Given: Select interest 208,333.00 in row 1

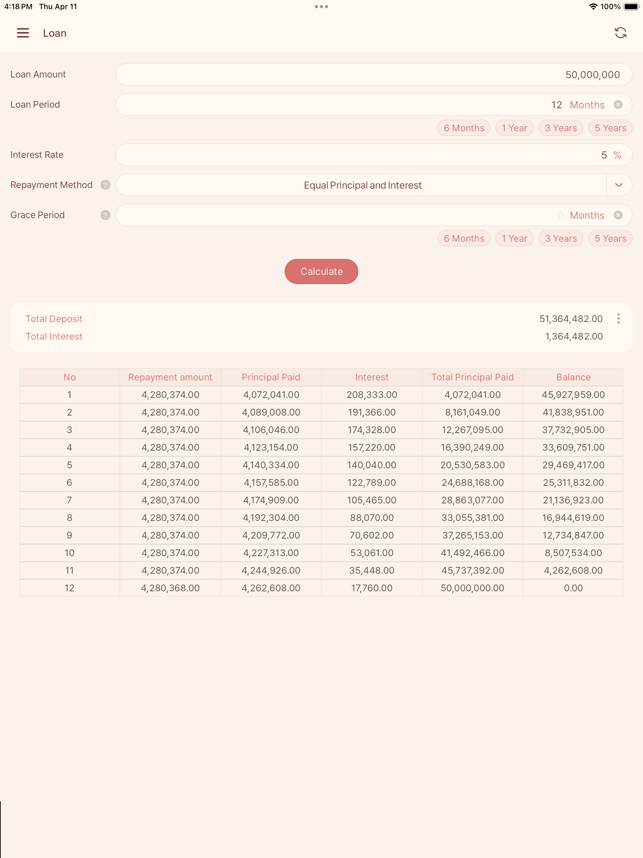Looking at the screenshot, I should coord(372,395).
